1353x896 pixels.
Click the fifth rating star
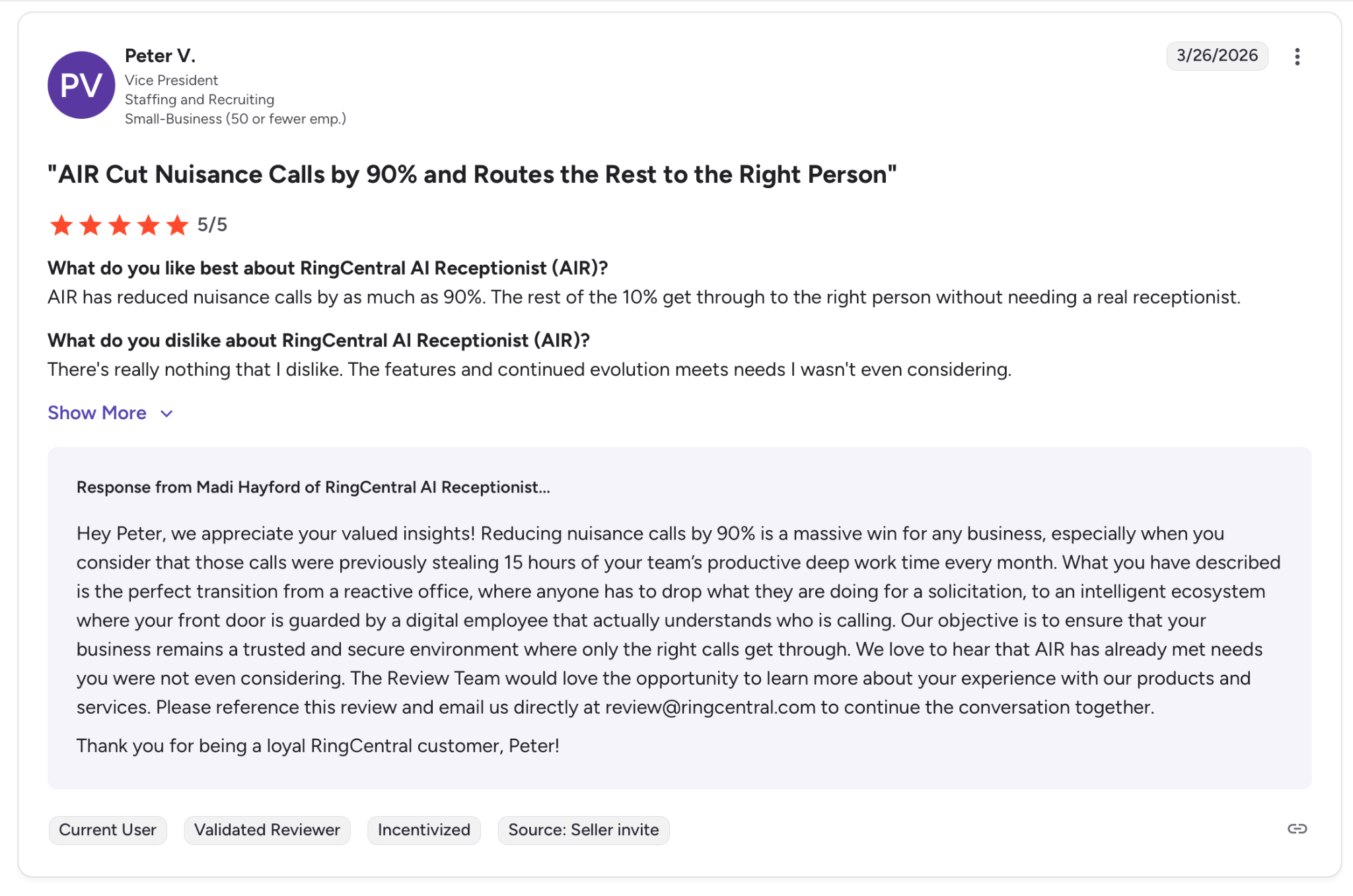(x=177, y=225)
